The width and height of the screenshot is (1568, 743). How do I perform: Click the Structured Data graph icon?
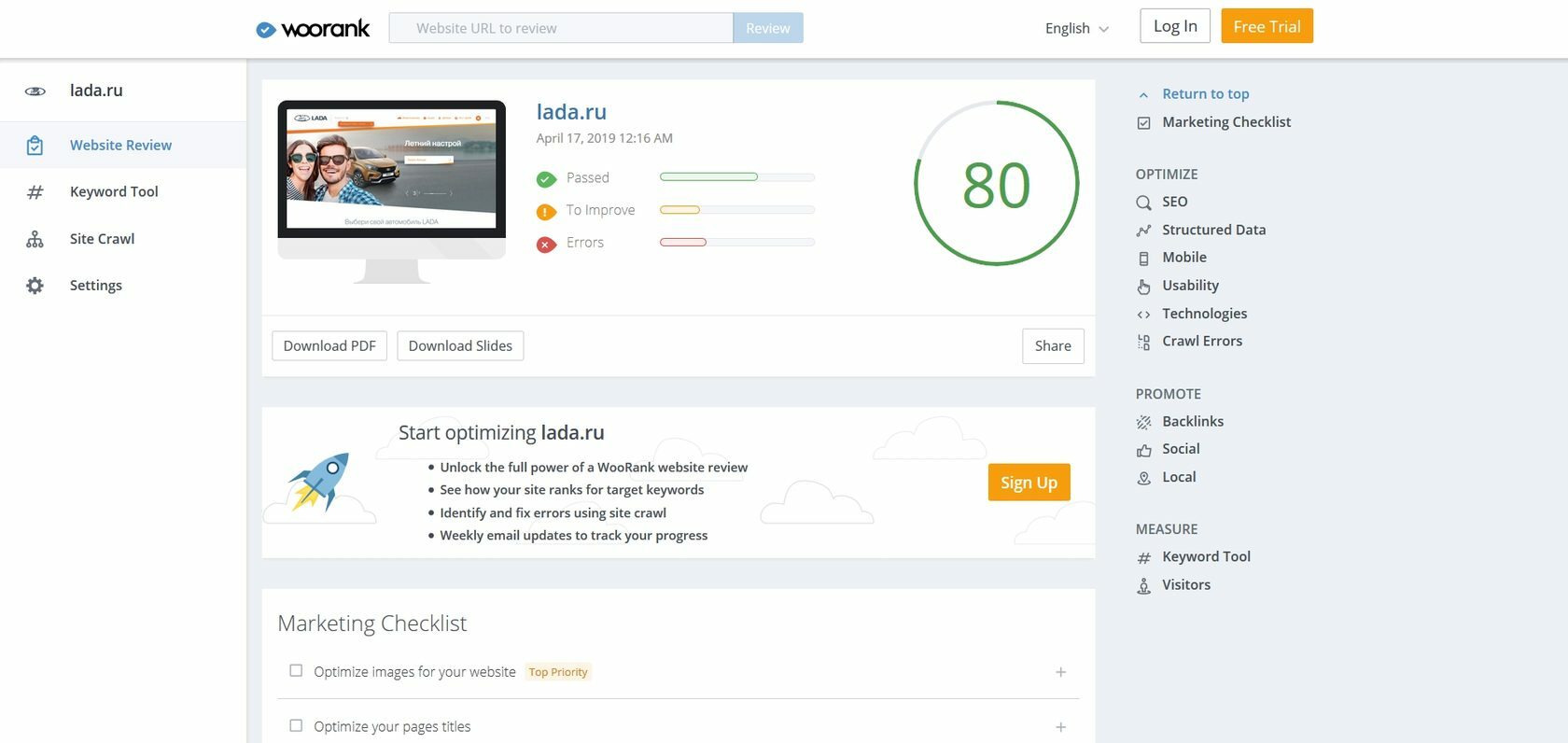[x=1143, y=231]
